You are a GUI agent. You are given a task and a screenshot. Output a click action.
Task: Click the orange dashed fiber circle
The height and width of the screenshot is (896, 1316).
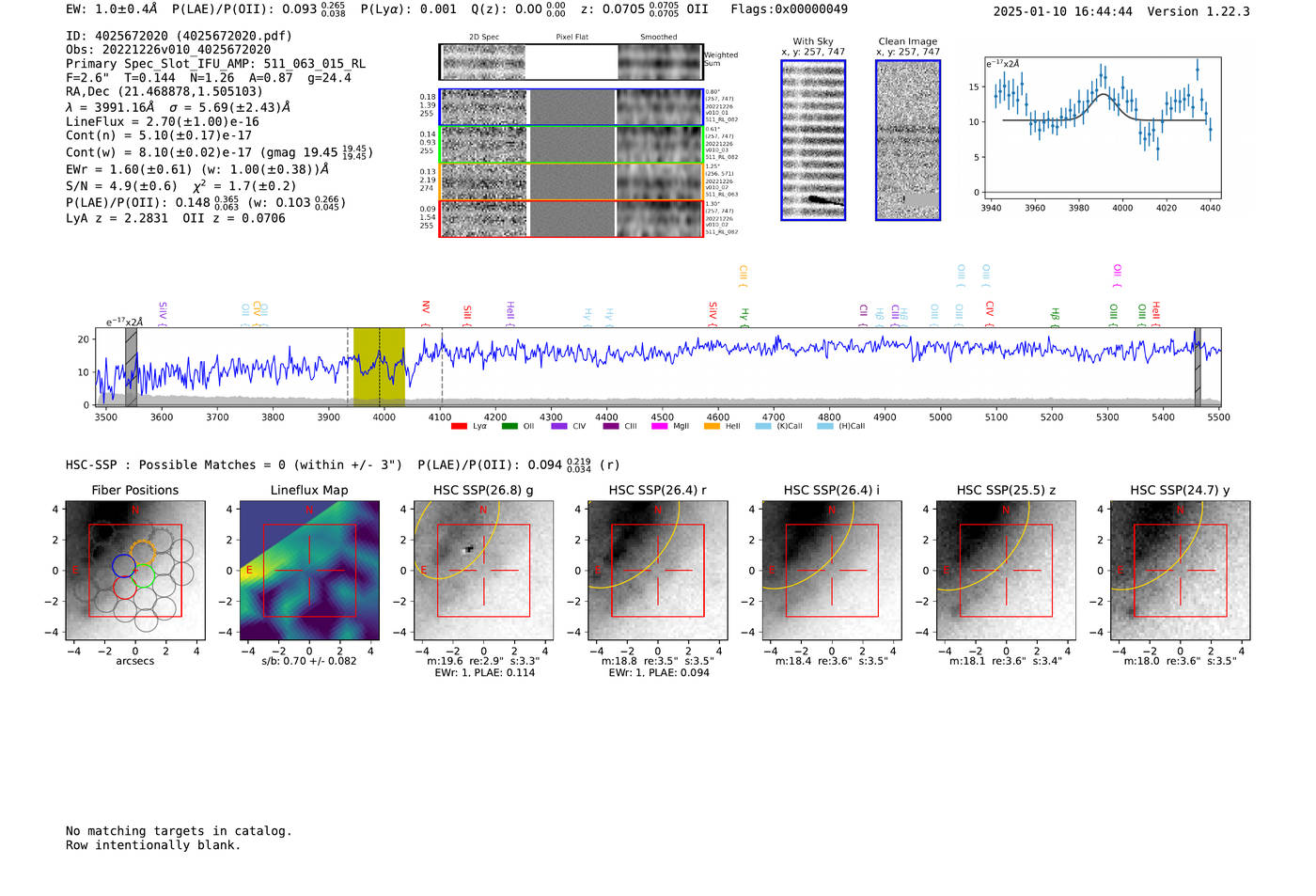pos(141,553)
